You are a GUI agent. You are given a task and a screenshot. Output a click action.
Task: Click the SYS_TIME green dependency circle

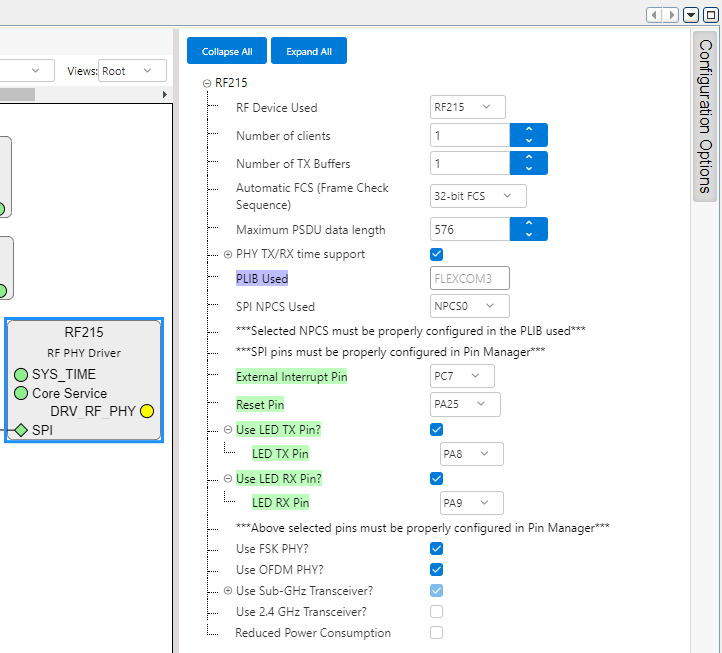click(21, 374)
